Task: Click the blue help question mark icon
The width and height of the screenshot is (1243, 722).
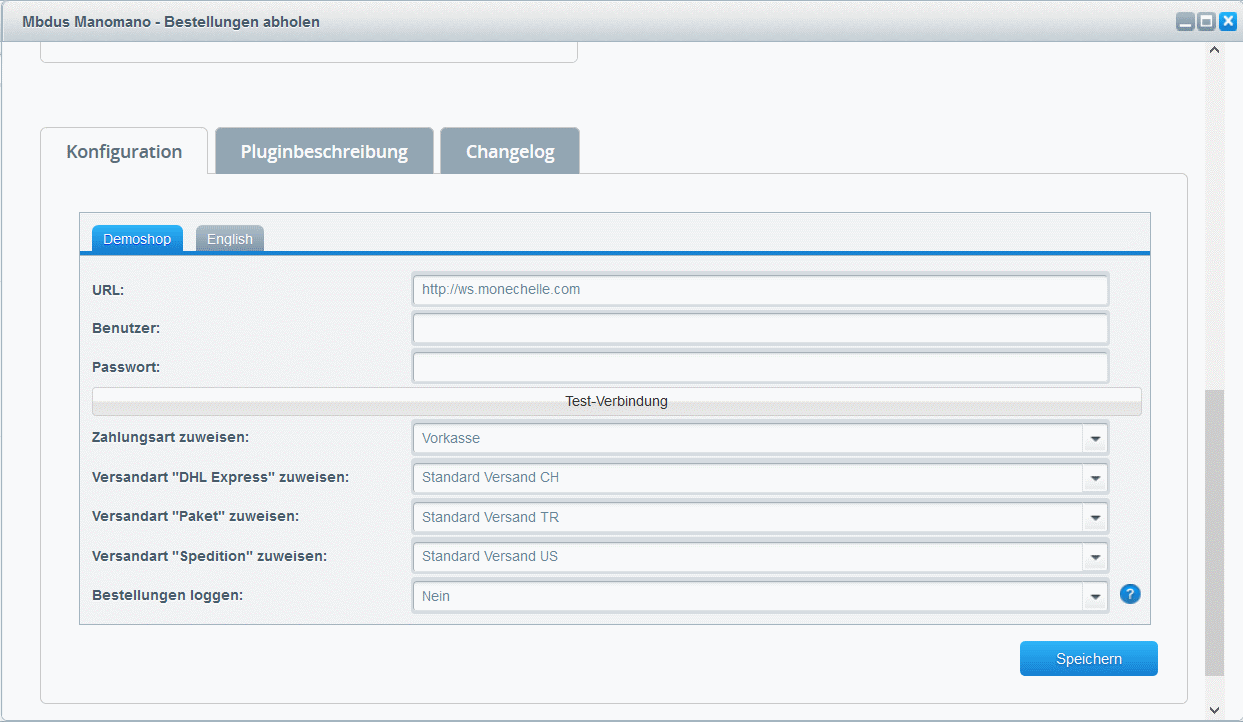Action: [x=1130, y=595]
